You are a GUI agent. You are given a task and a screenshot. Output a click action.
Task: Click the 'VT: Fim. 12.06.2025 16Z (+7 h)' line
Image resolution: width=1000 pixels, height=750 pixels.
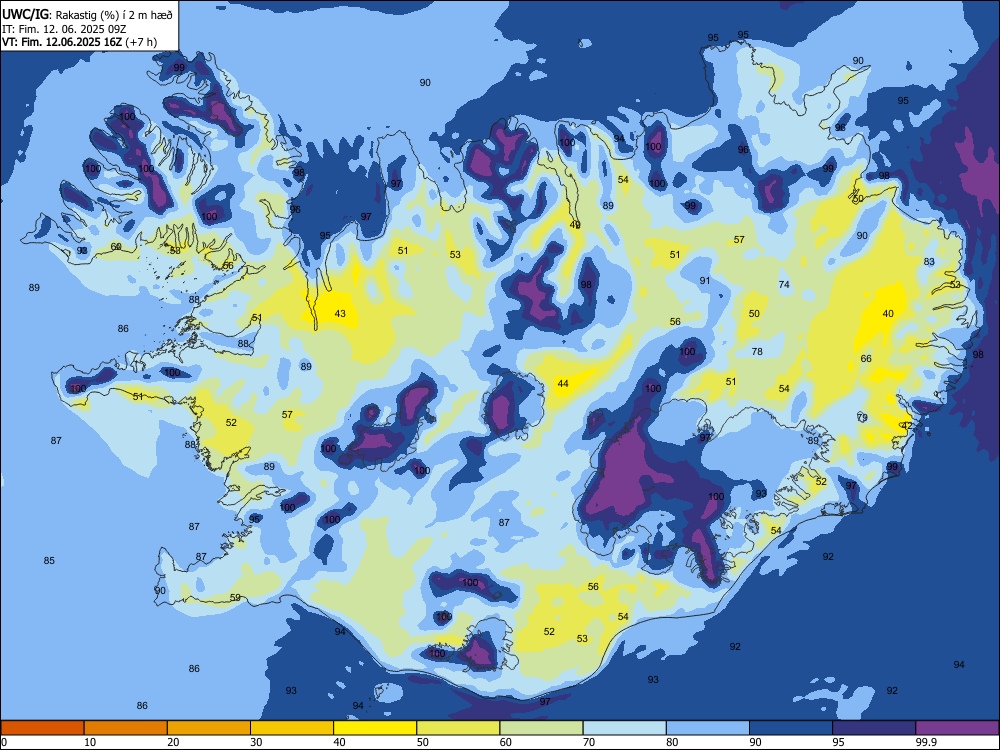(x=79, y=42)
